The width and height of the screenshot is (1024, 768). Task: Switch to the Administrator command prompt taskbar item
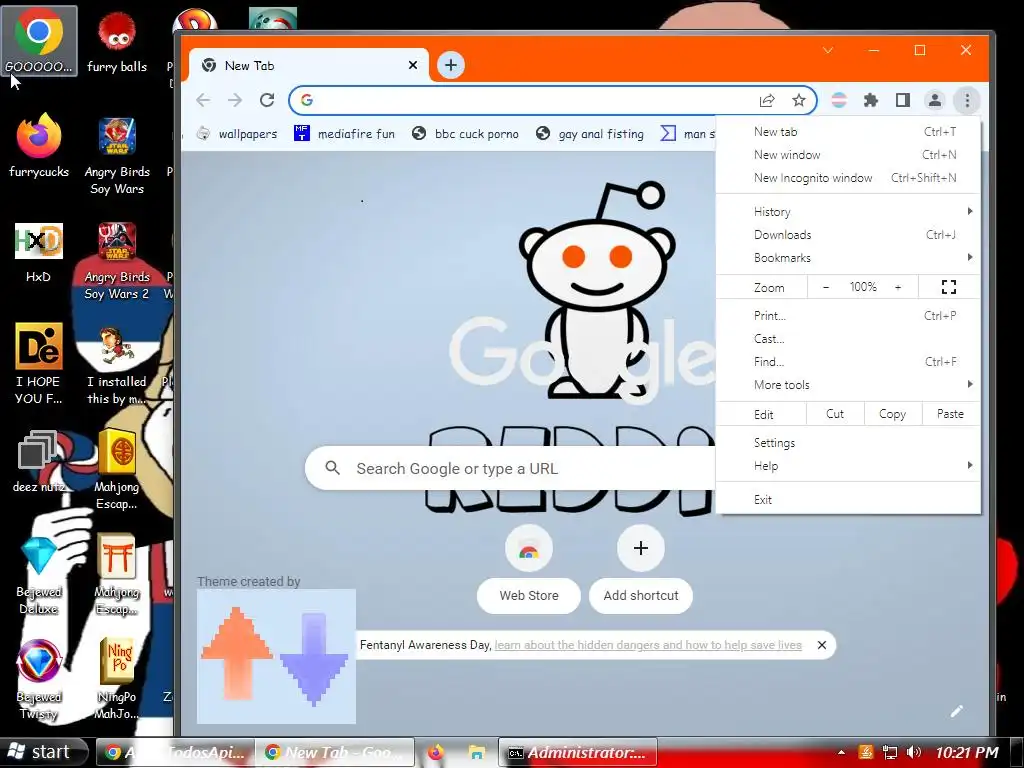click(x=577, y=752)
